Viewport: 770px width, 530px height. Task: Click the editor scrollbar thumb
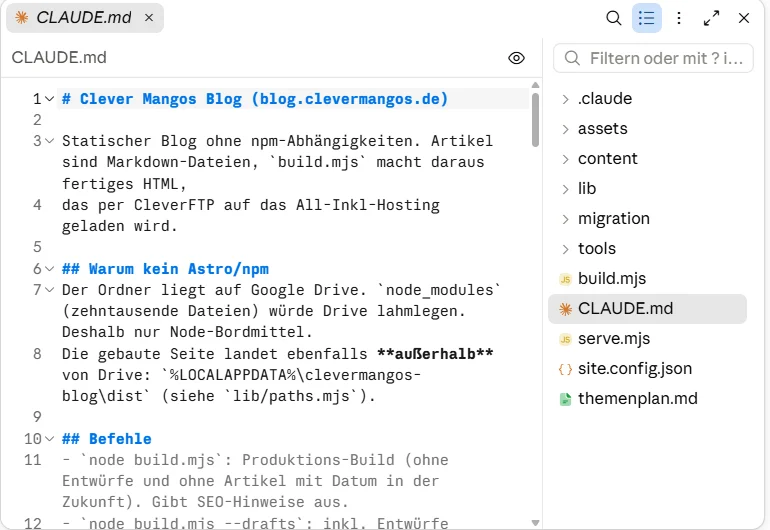click(x=535, y=120)
